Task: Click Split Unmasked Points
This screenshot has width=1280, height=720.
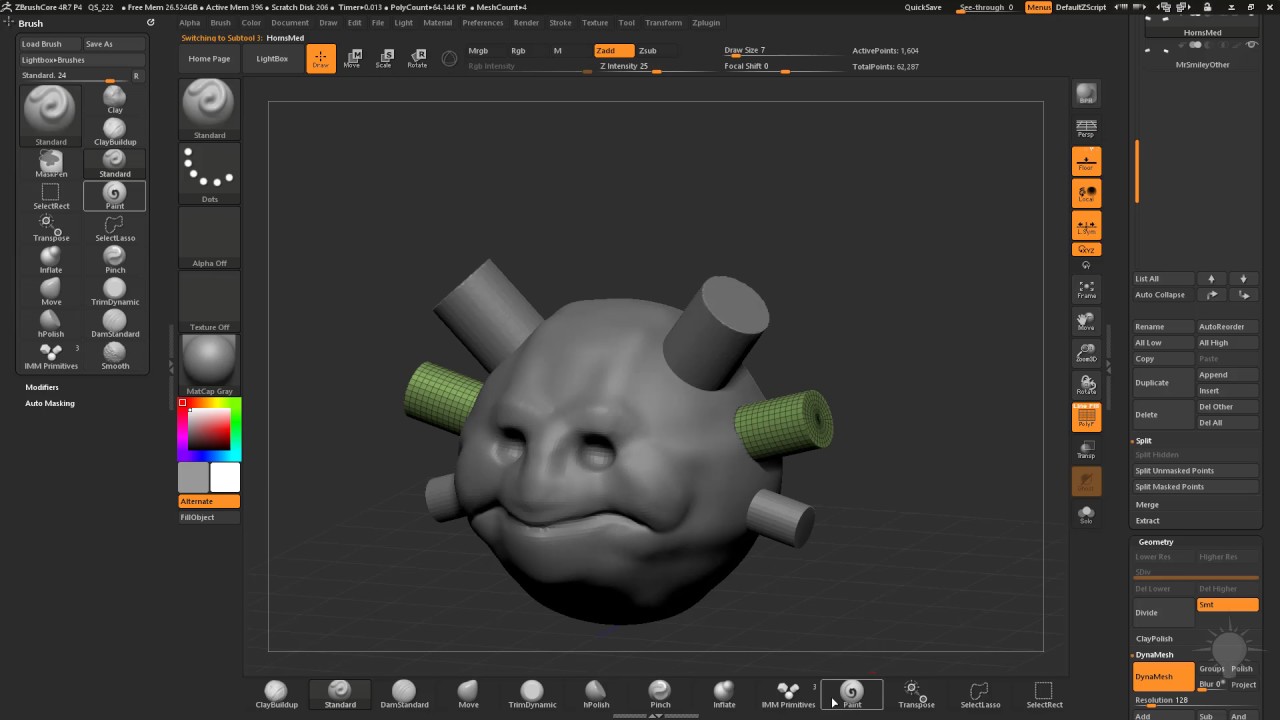Action: coord(1195,471)
